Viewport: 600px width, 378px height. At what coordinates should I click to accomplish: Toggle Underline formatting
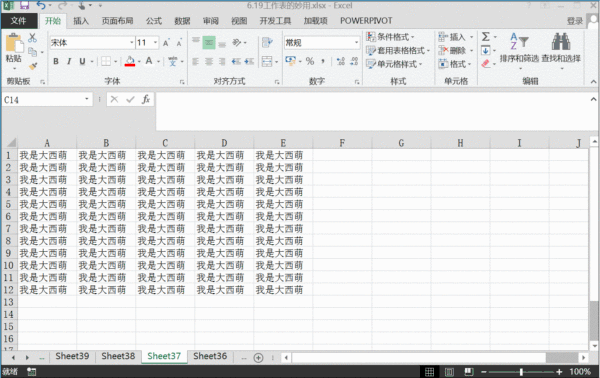pos(82,61)
